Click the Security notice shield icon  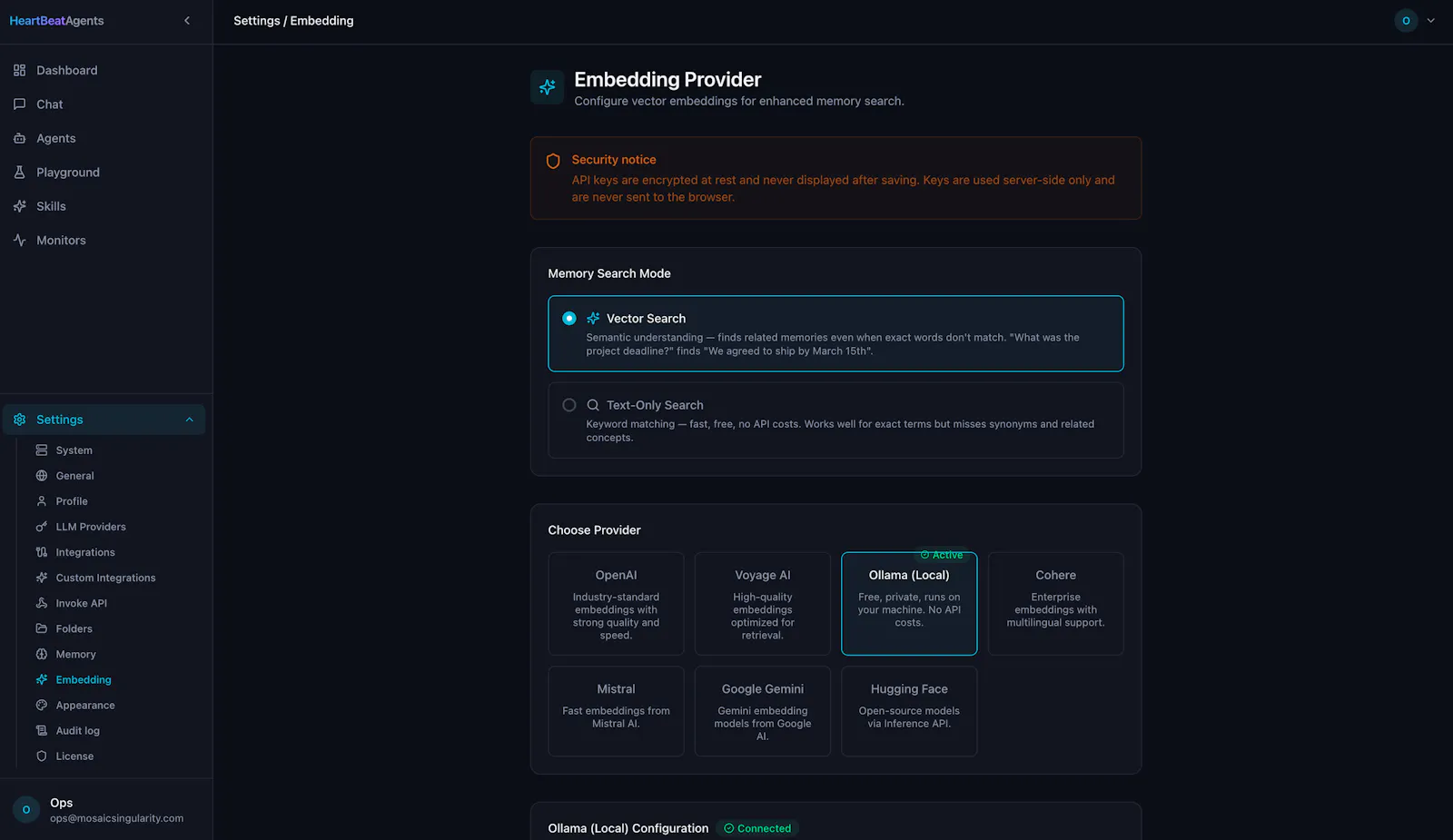[x=553, y=161]
